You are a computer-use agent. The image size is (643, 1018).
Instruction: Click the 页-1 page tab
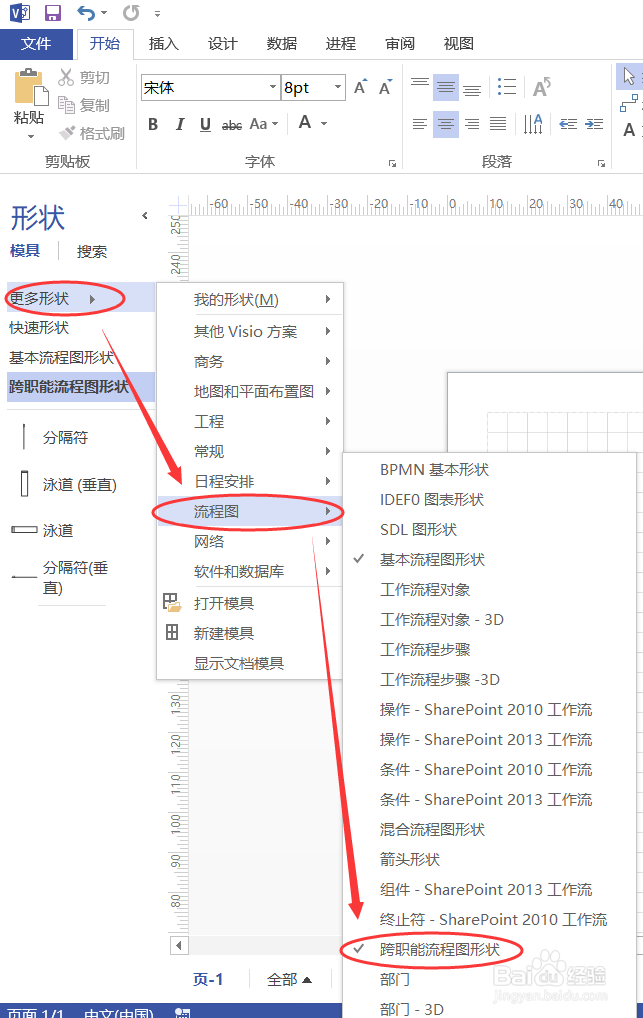208,980
